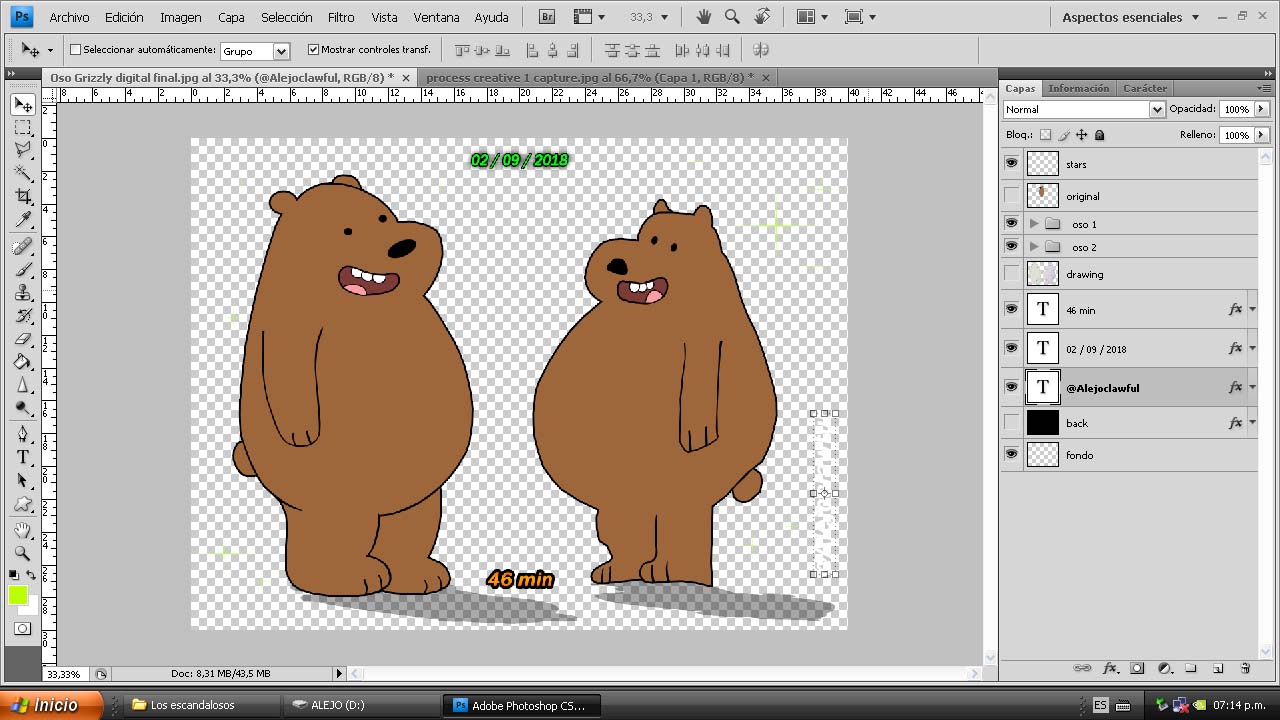Select the Horizontal Type tool
1280x720 pixels.
[x=23, y=457]
